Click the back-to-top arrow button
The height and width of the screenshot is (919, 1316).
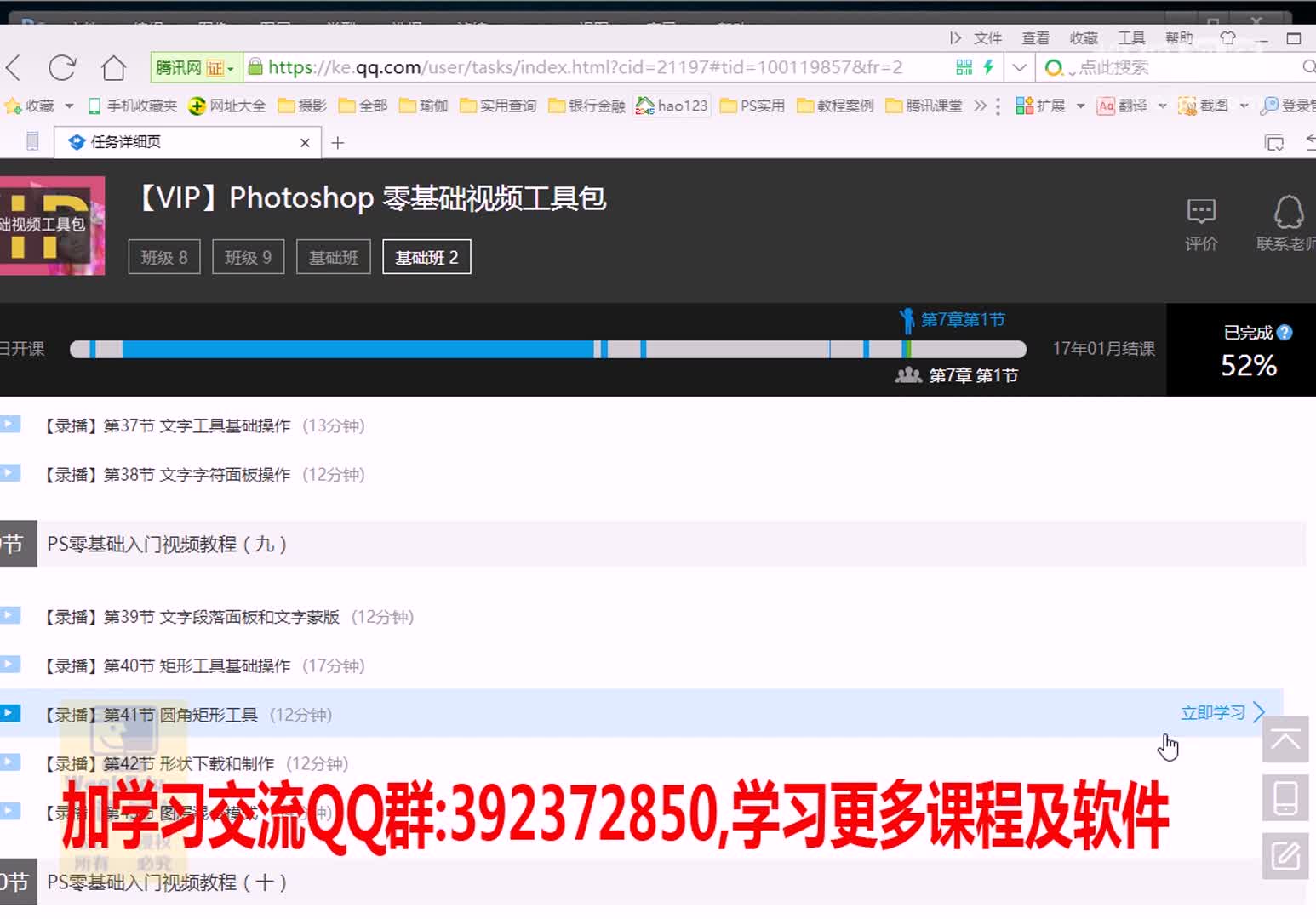pyautogui.click(x=1285, y=739)
